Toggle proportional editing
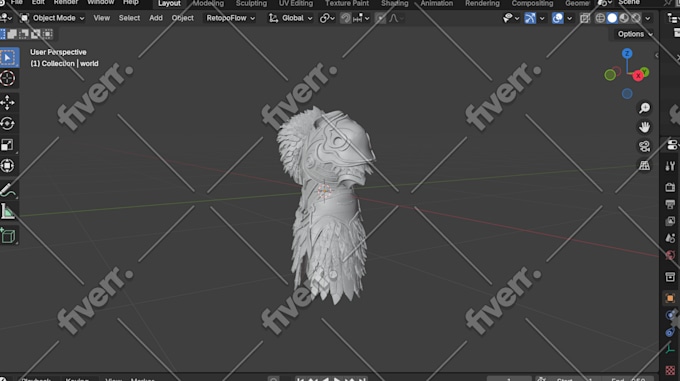680x381 pixels. click(380, 18)
